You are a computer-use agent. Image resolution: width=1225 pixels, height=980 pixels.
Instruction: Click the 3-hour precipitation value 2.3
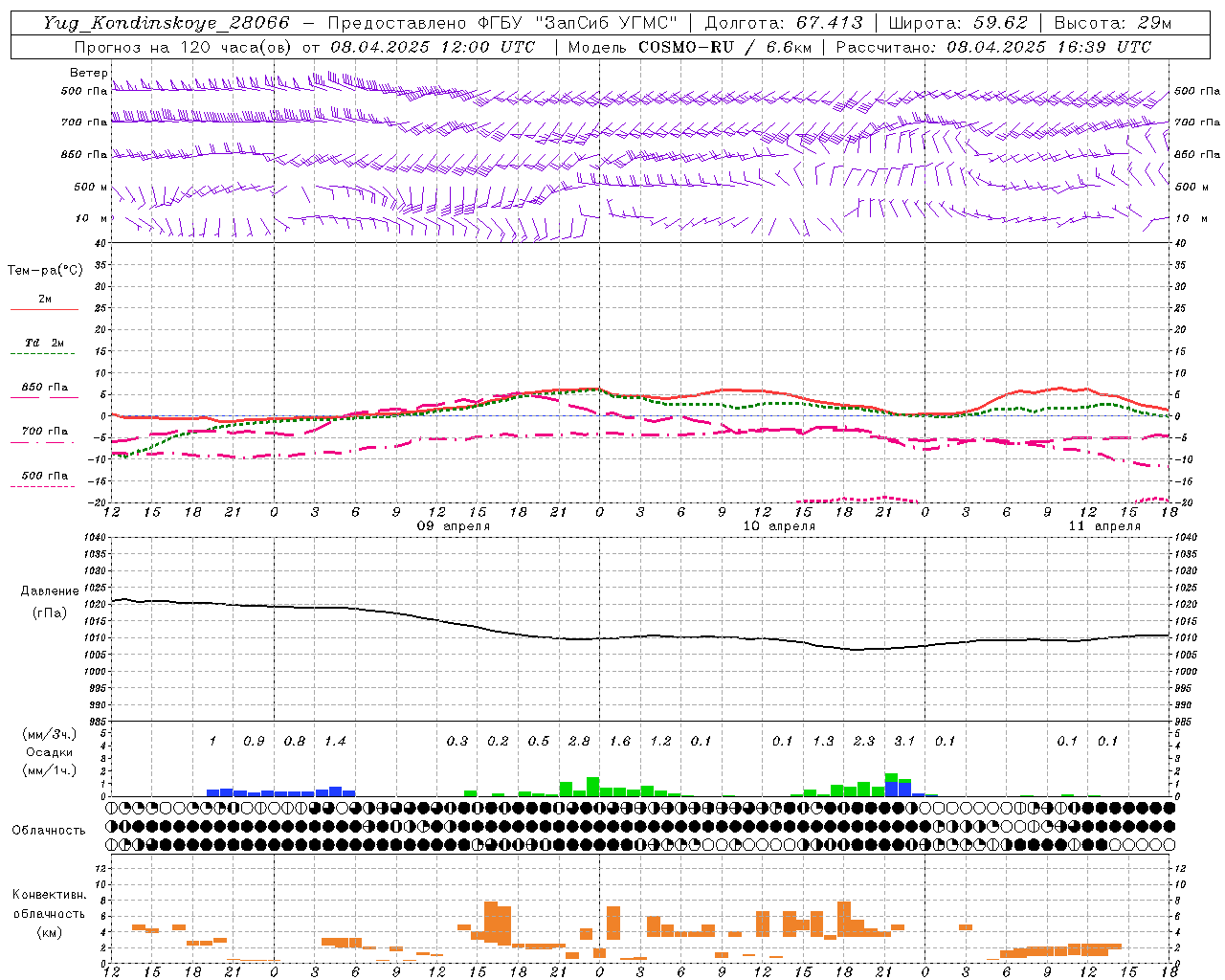pyautogui.click(x=864, y=742)
